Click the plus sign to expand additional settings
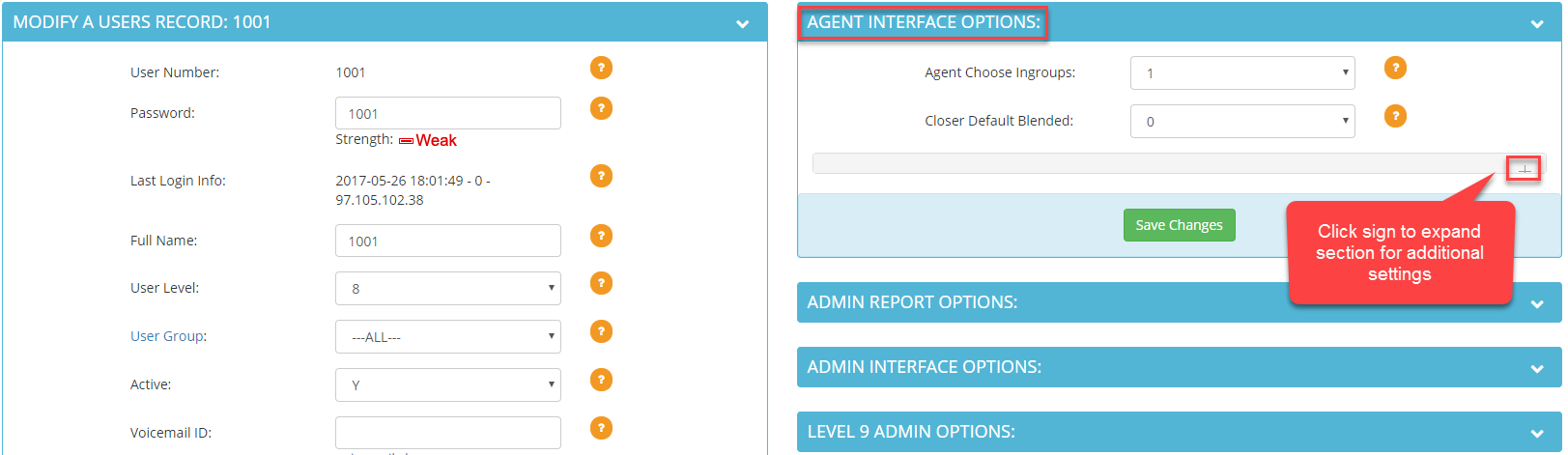 pyautogui.click(x=1524, y=168)
